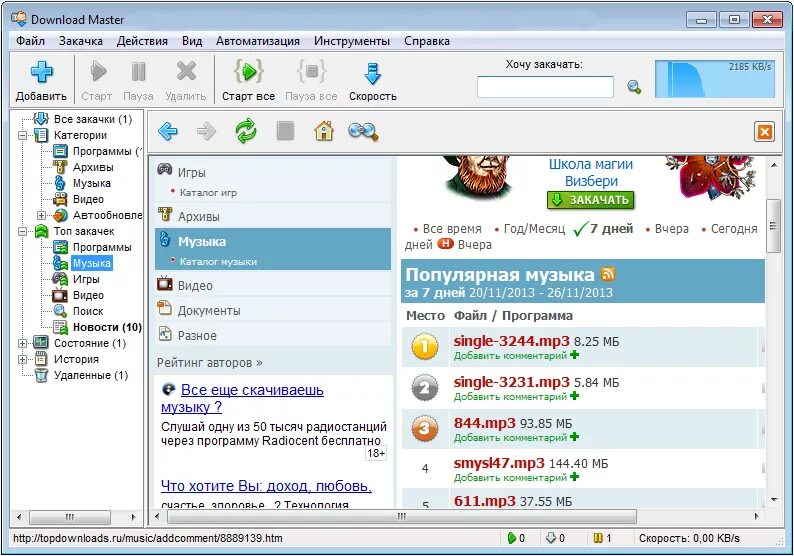This screenshot has width=794, height=556.
Task: Click the download speed graph
Action: 714,79
